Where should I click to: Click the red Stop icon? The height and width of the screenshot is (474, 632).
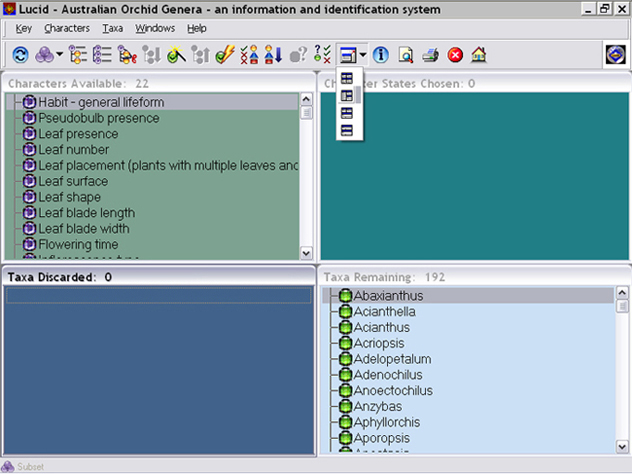coord(455,55)
